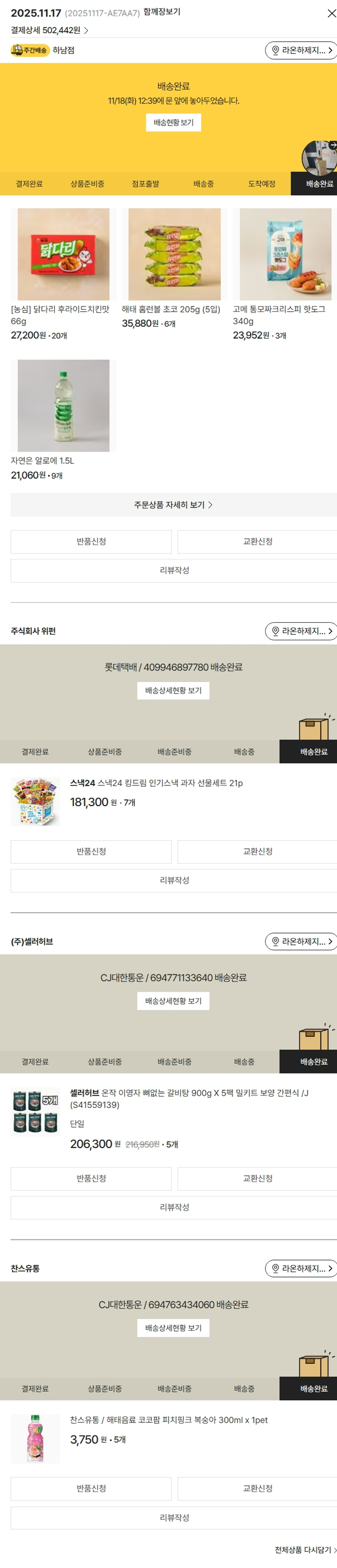Screen dimensions: 337x1568
Task: Open the 해태 홈런볼 초코 product image
Action: (x=174, y=254)
